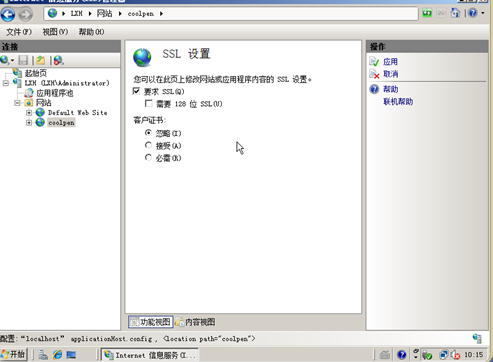Click the 起始页 icon in the tree
This screenshot has width=493, height=362.
pyautogui.click(x=17, y=73)
